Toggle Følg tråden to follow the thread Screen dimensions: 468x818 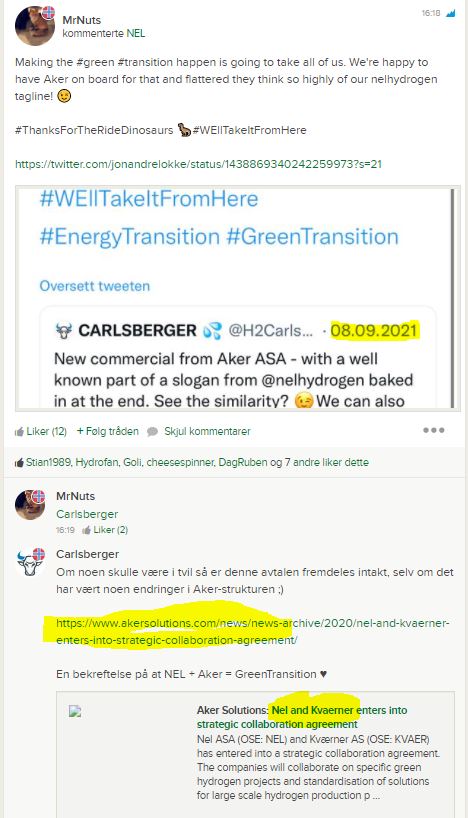point(107,431)
